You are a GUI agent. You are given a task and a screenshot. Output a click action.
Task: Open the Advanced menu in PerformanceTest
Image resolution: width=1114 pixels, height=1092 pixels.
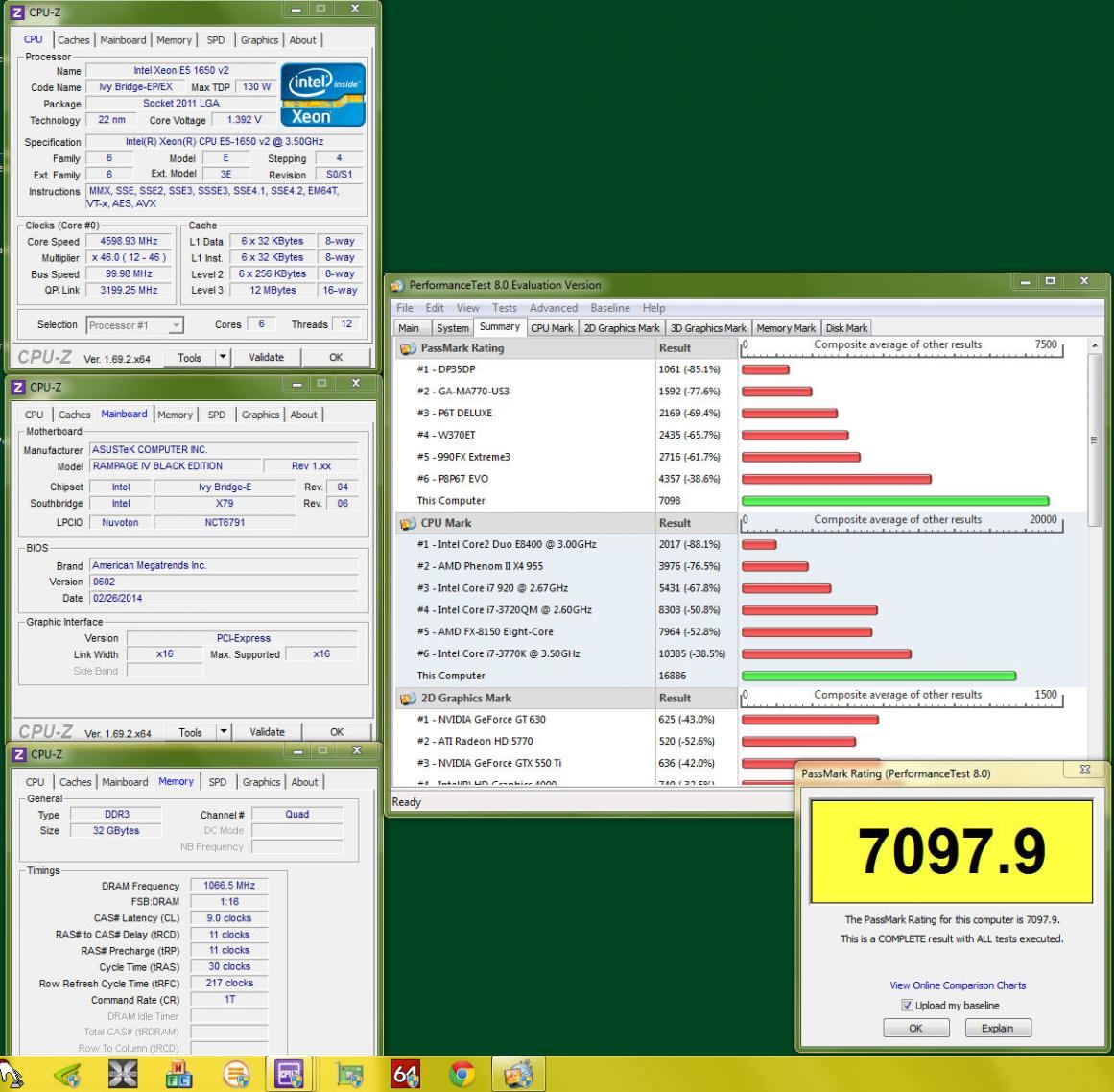(x=554, y=308)
